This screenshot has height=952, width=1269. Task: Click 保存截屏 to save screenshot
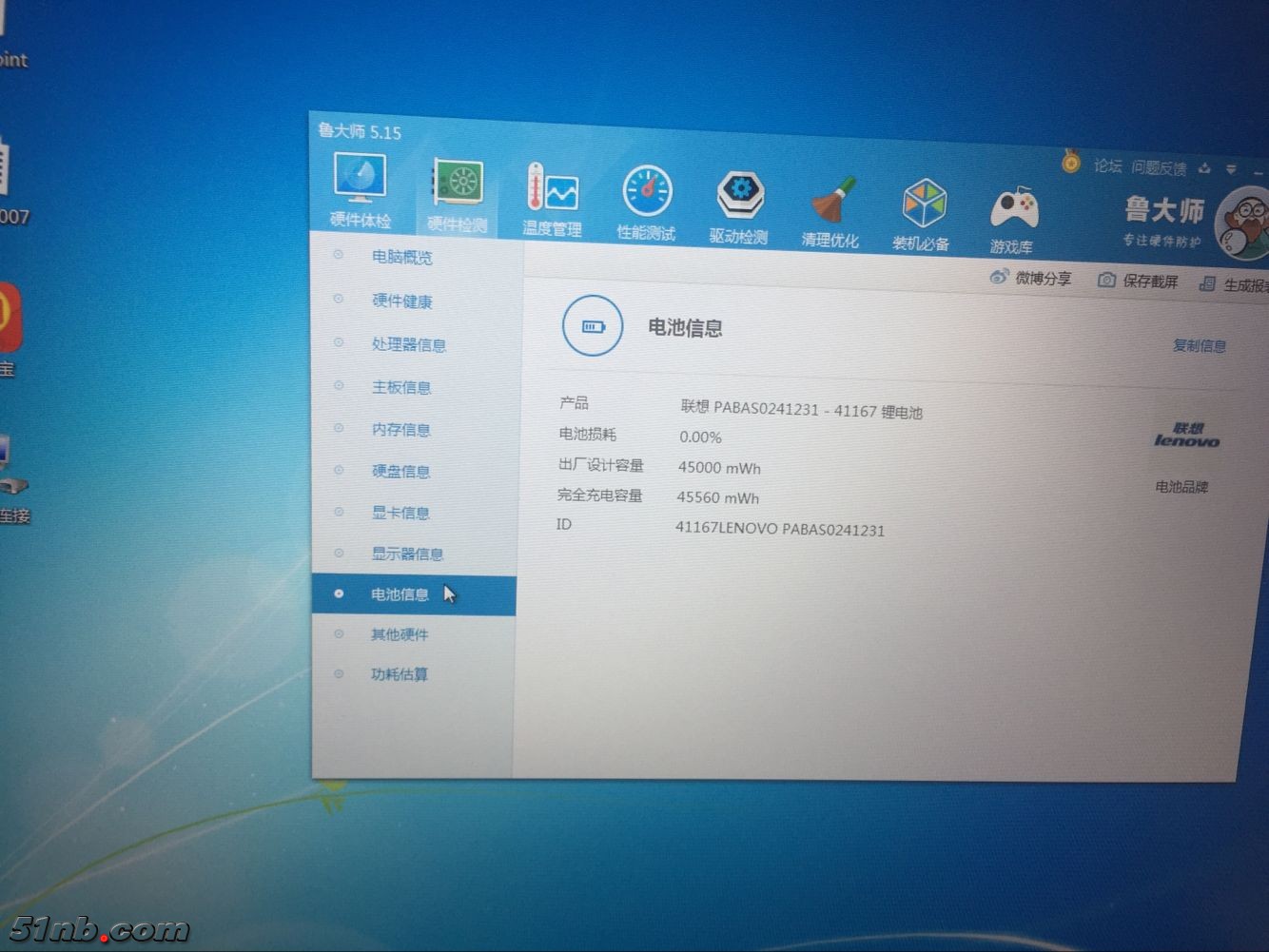coord(1139,281)
